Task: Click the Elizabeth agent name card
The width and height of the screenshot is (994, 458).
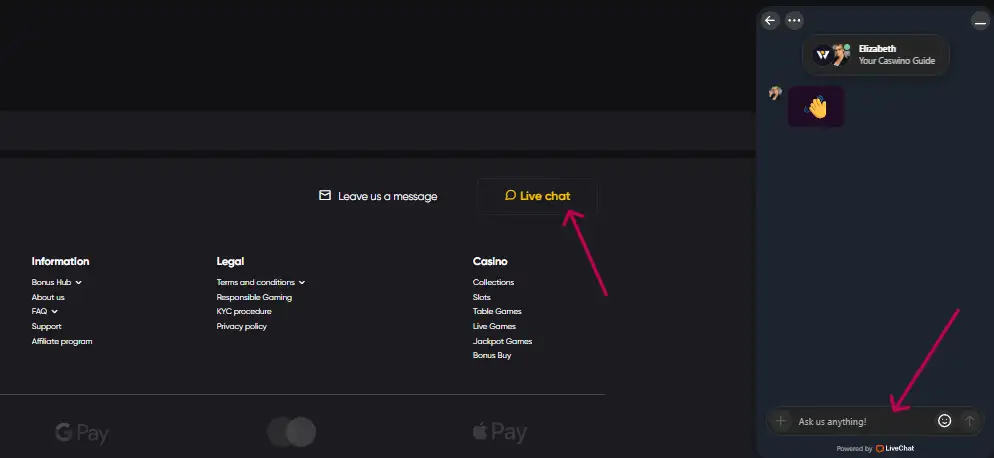Action: click(875, 55)
